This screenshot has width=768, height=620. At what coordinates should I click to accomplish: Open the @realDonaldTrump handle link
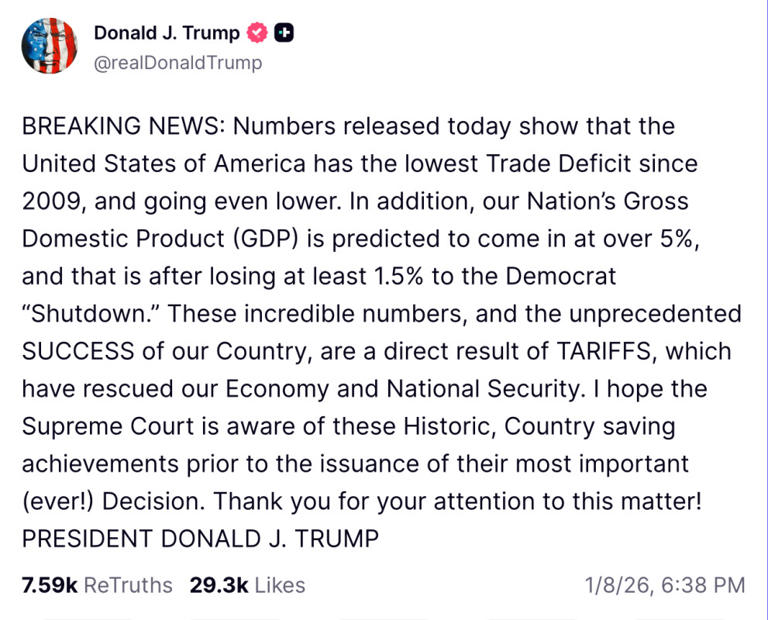pyautogui.click(x=178, y=62)
